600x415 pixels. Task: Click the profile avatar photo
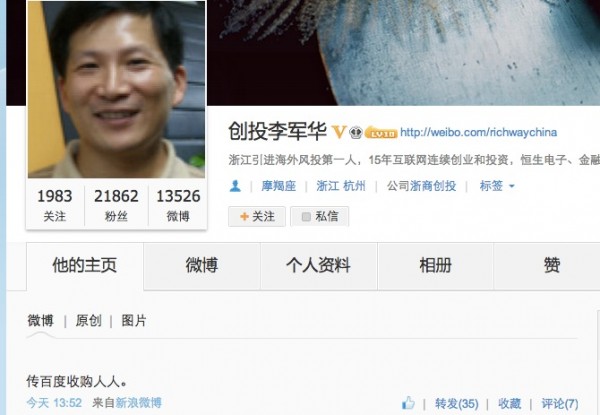(116, 89)
